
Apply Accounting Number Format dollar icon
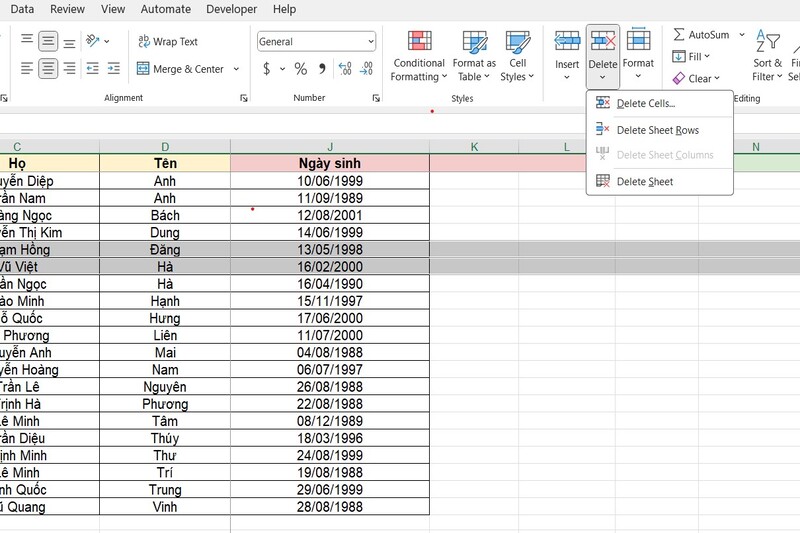[266, 68]
